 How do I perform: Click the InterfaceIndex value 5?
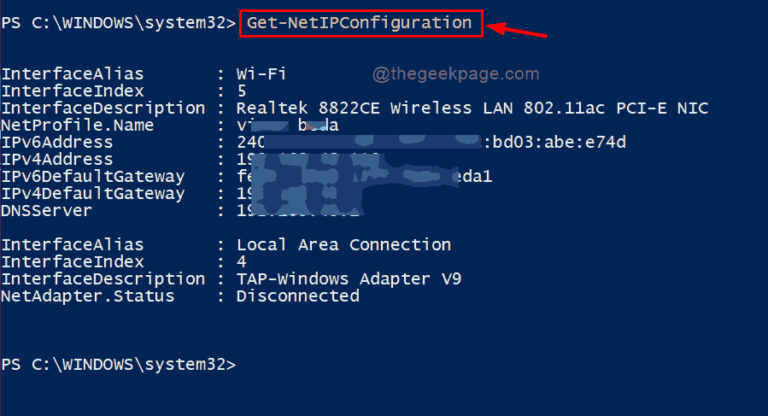241,91
